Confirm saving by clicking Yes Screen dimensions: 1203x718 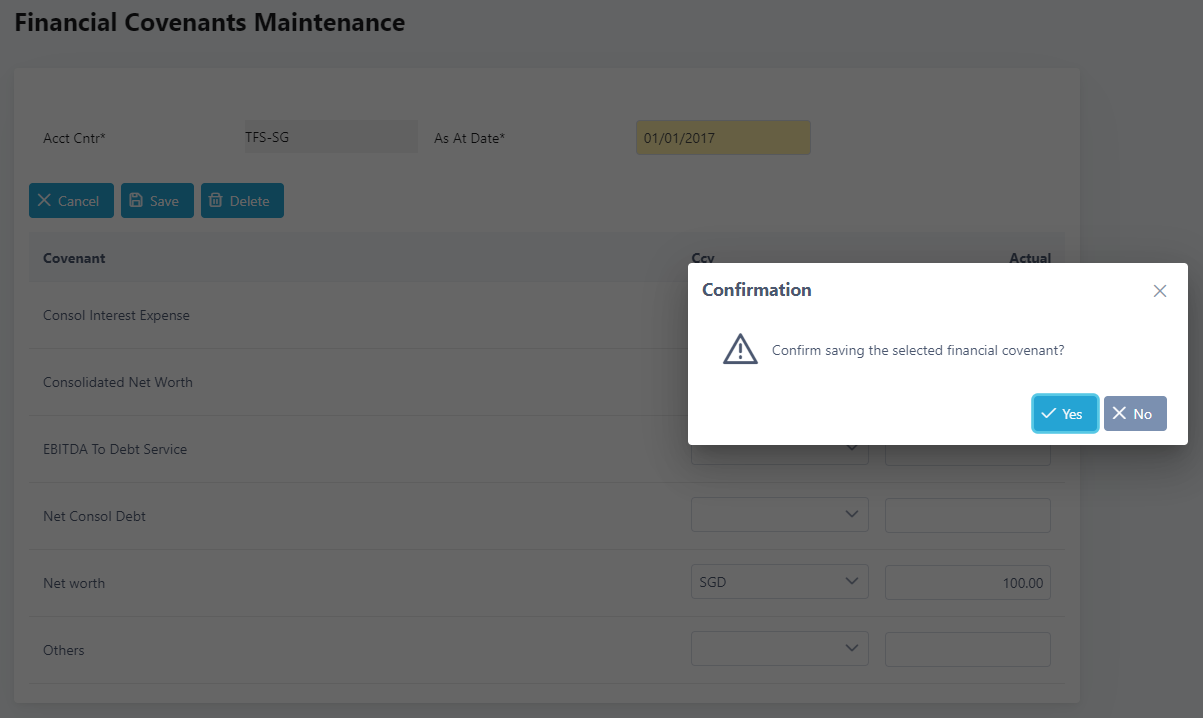click(1064, 414)
